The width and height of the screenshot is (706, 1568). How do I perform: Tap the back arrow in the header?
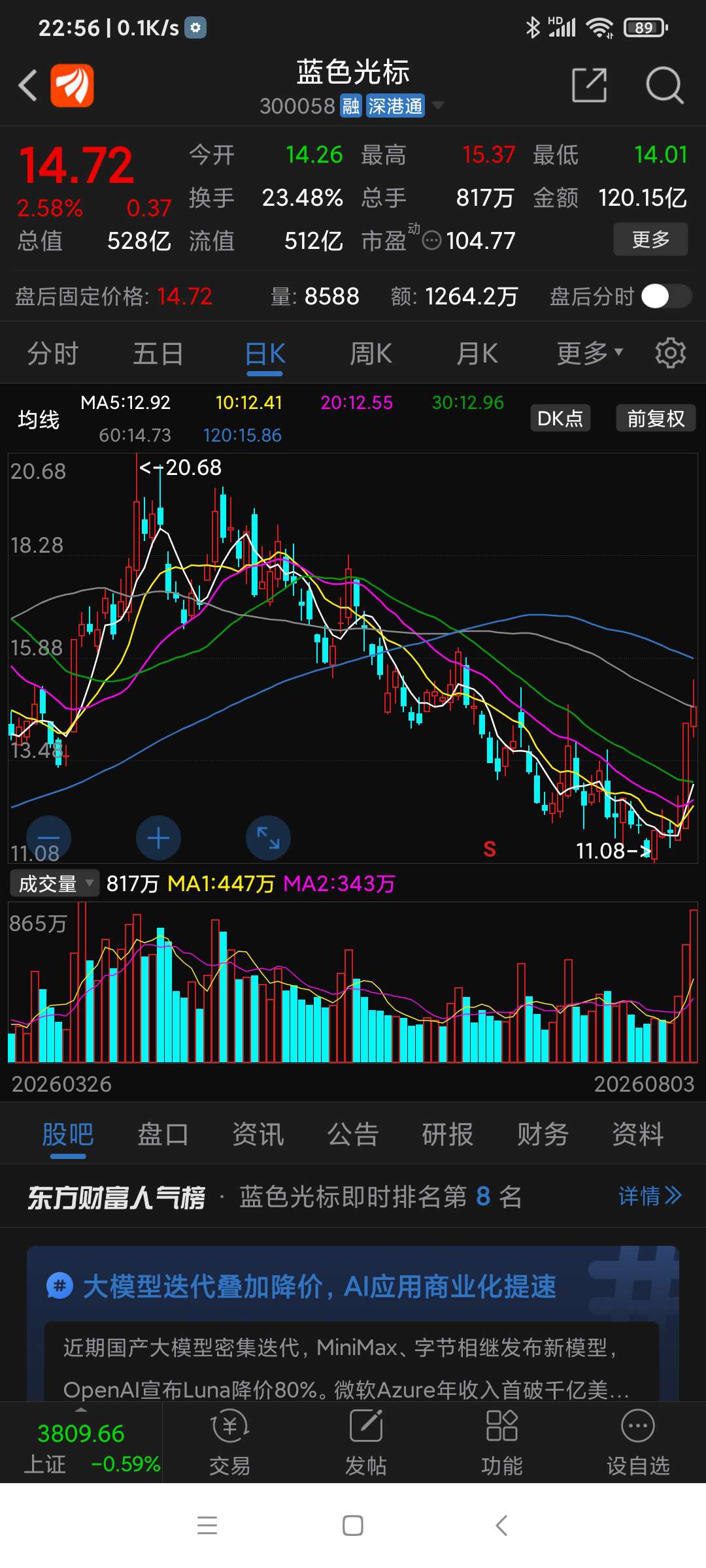click(27, 85)
